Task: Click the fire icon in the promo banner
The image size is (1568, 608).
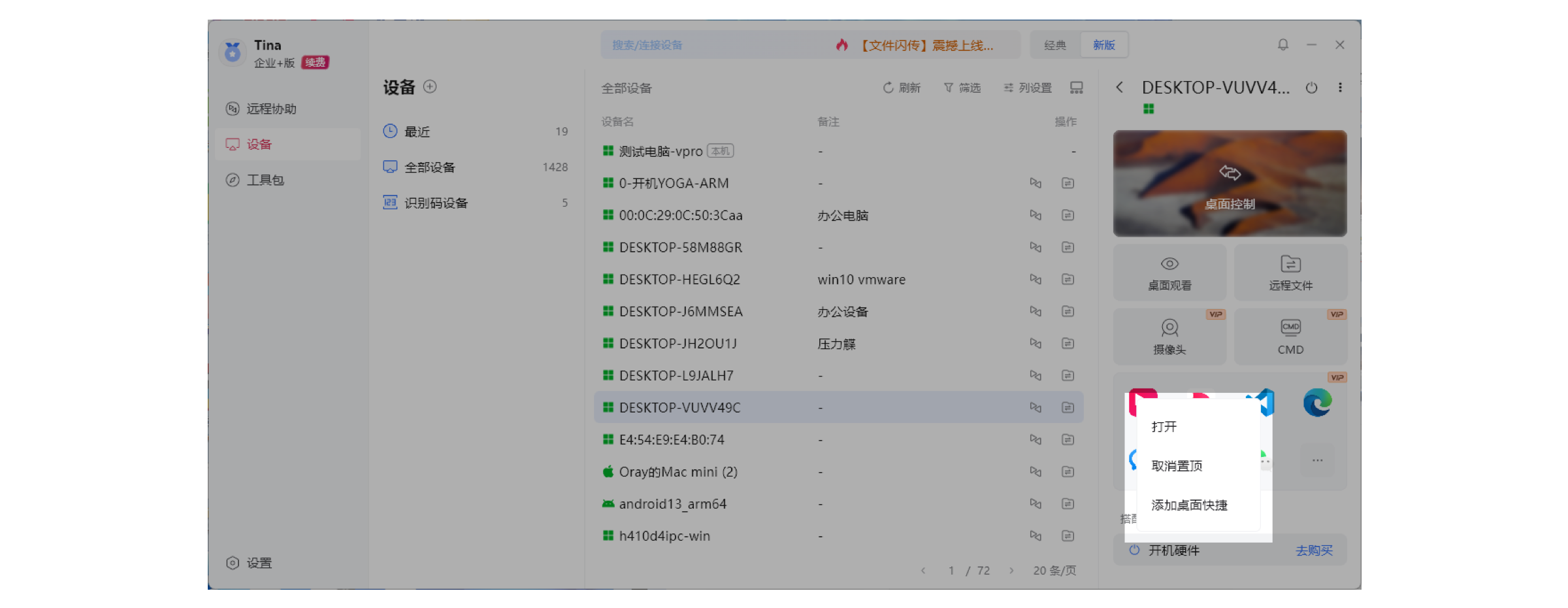Action: pos(842,44)
